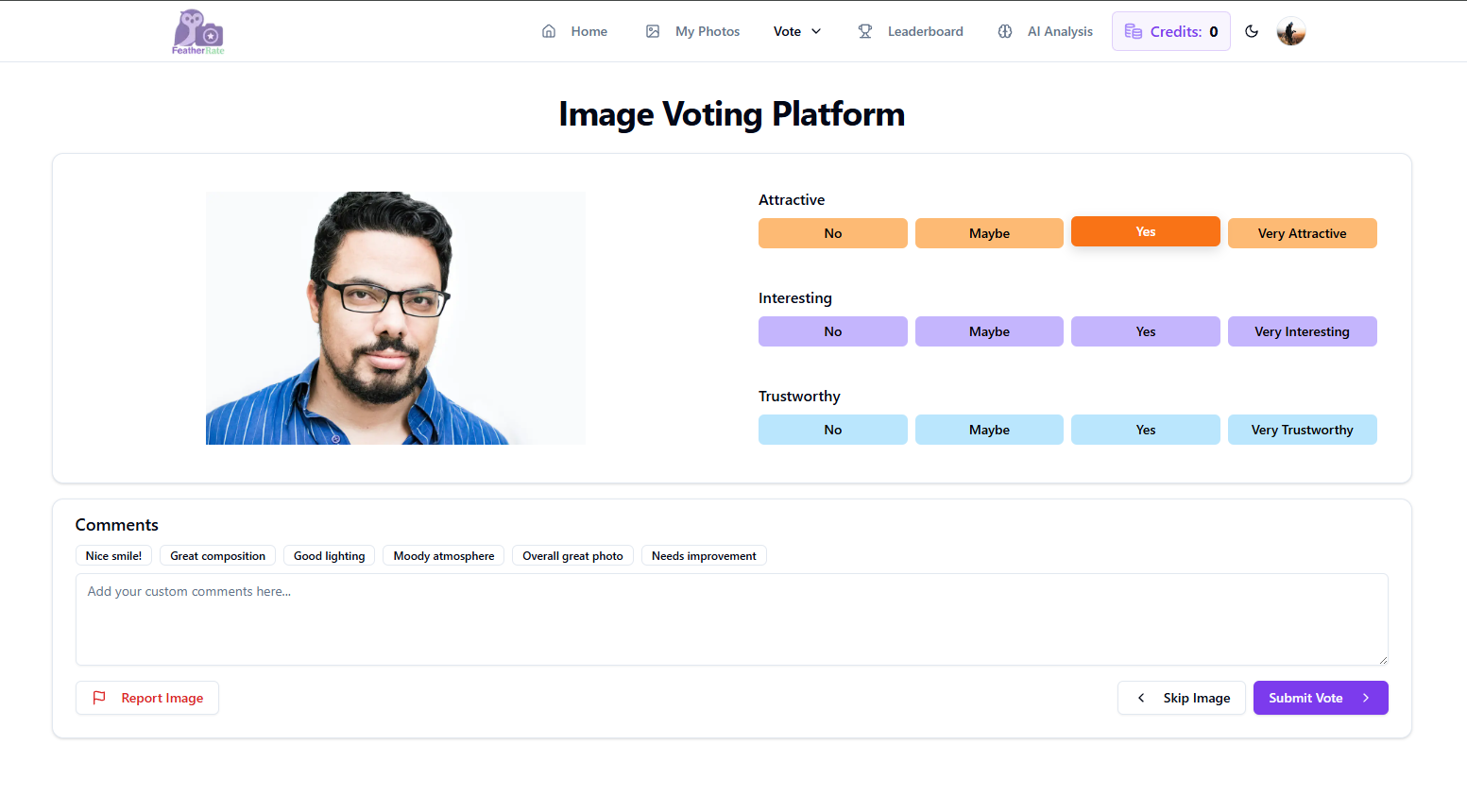
Task: Click the Attractive category label
Action: [x=792, y=200]
